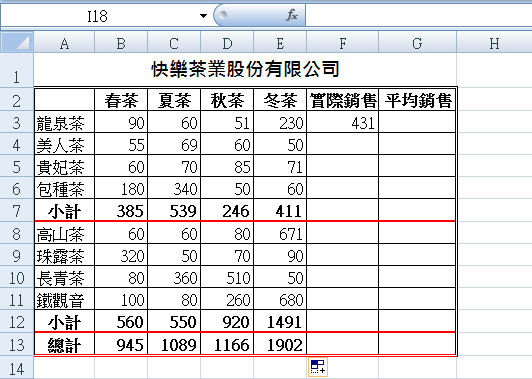Click the subtotal 411 cell
Image resolution: width=532 pixels, height=379 pixels.
280,210
